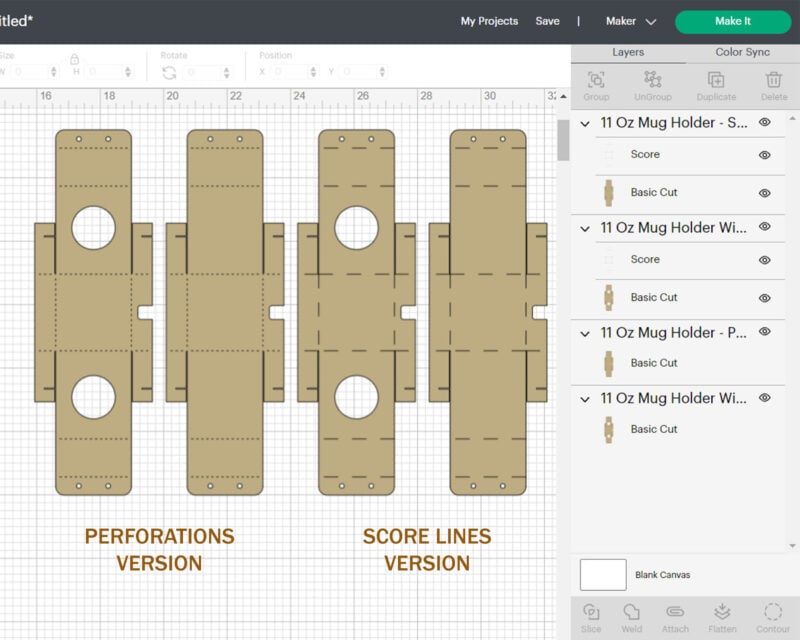Duplicate the selected layer
The width and height of the screenshot is (800, 640).
click(x=716, y=86)
